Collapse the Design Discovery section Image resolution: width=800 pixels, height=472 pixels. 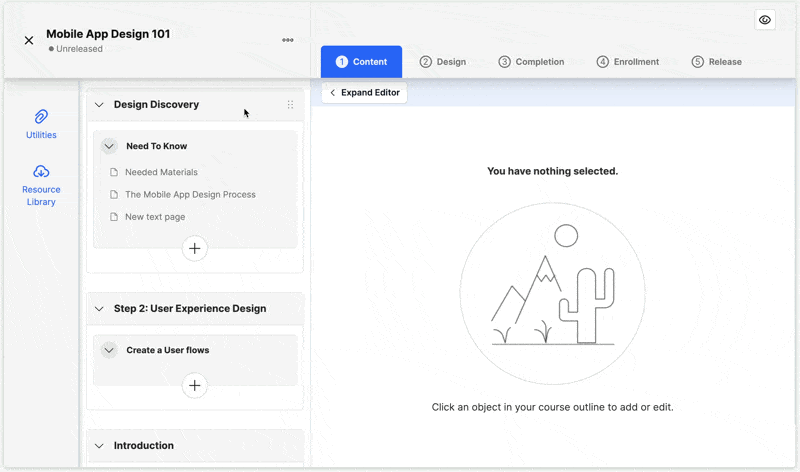[99, 105]
